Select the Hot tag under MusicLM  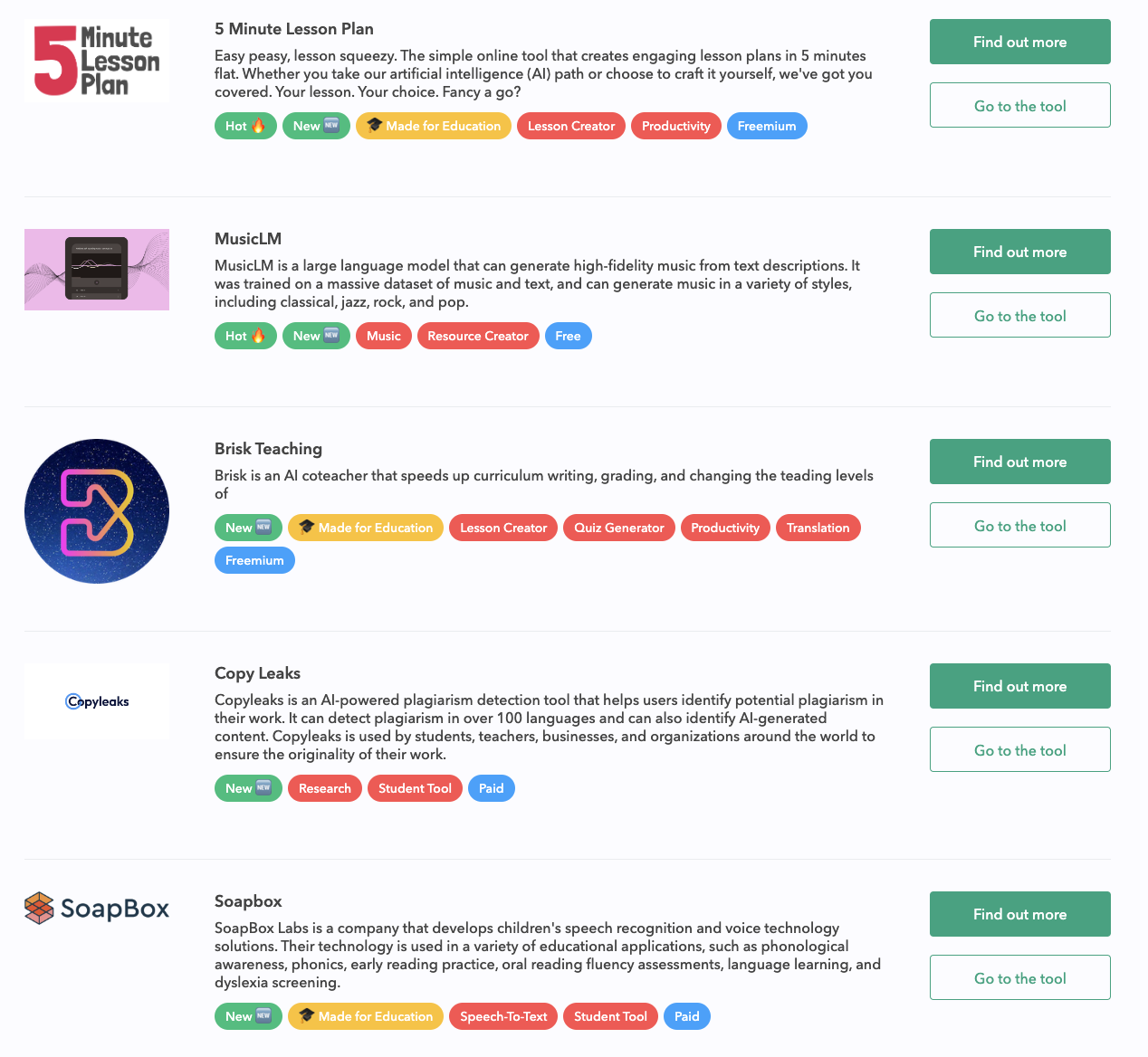[x=245, y=336]
